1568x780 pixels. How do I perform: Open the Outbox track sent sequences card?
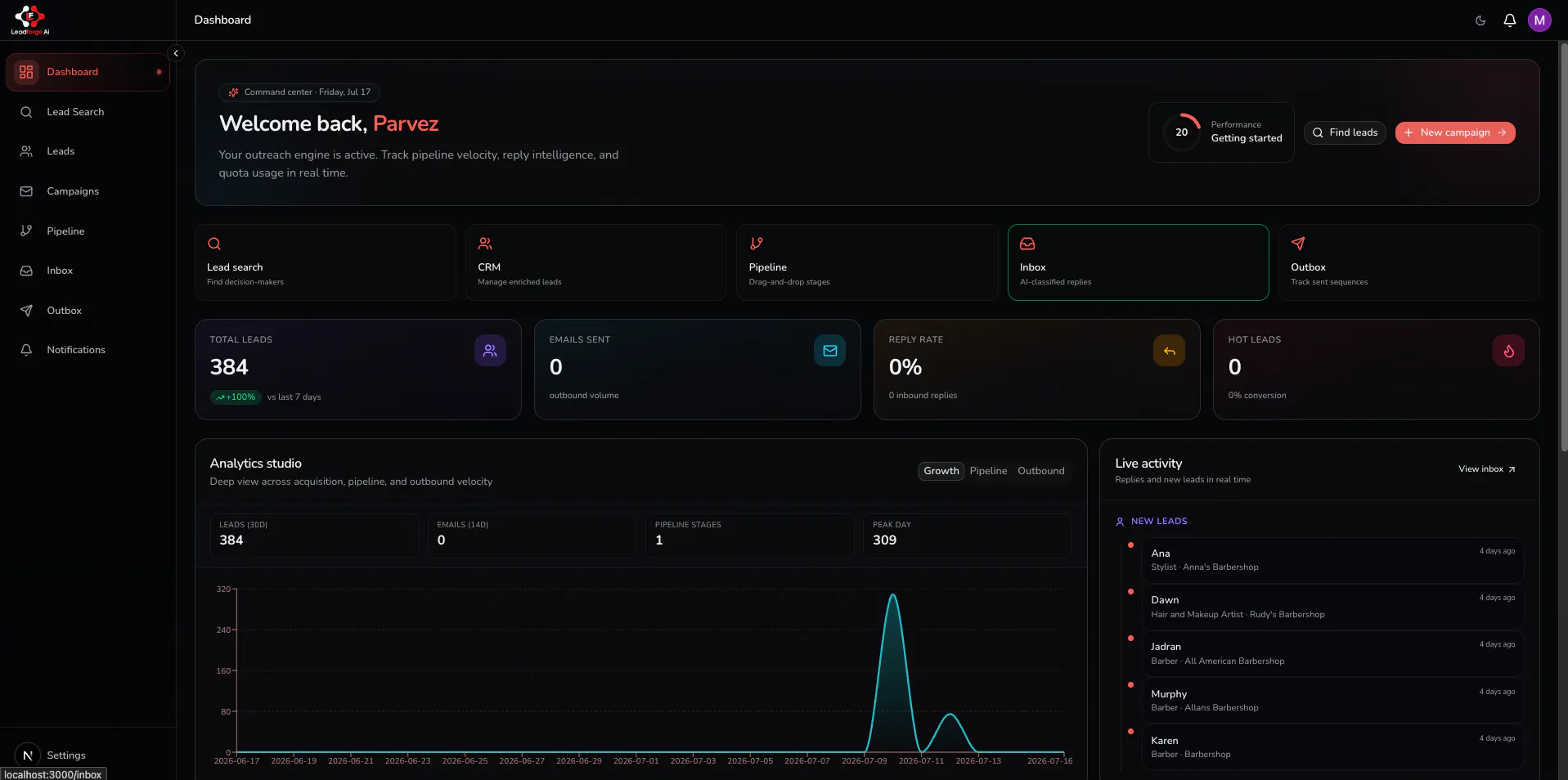[x=1409, y=262]
